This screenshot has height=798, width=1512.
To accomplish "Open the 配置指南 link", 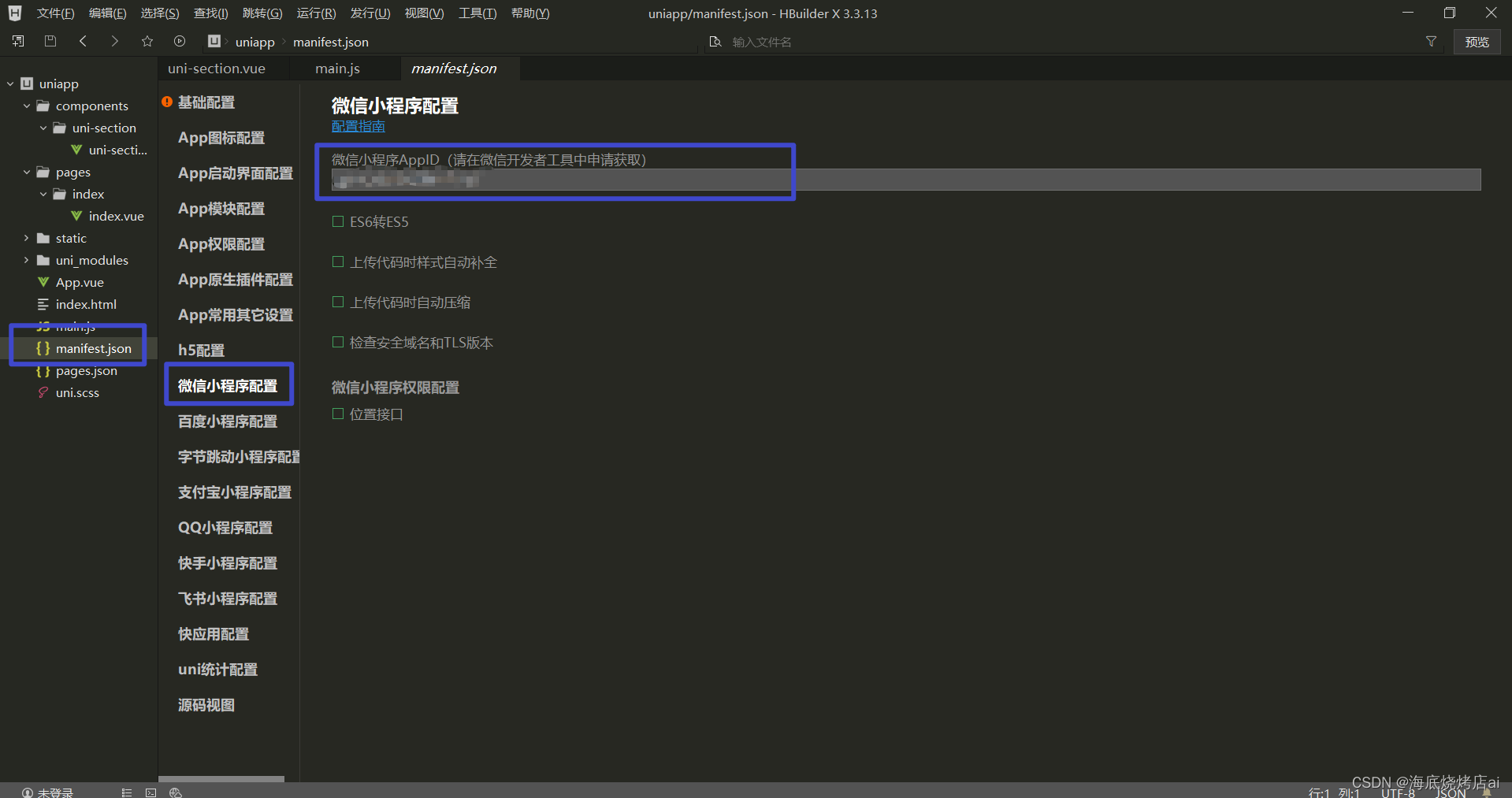I will click(x=358, y=126).
